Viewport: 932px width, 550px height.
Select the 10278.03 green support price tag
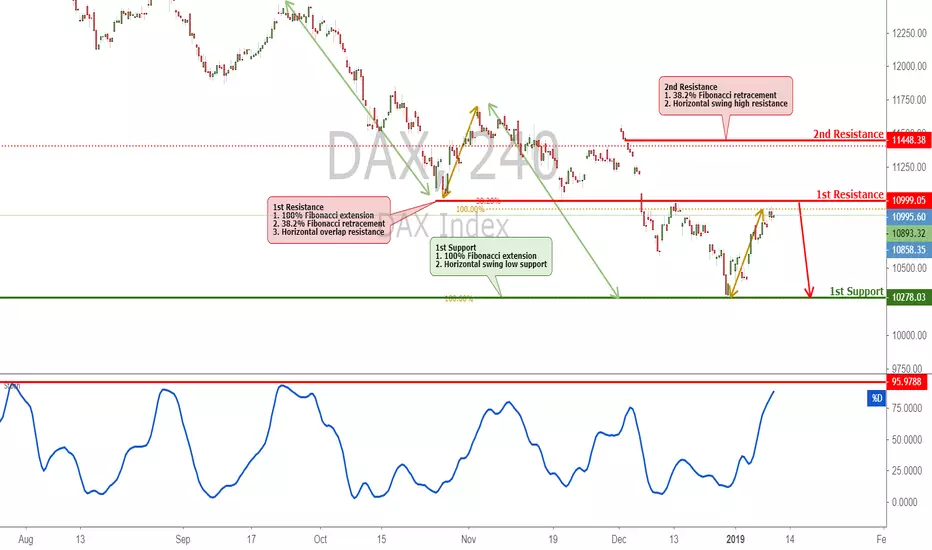908,297
